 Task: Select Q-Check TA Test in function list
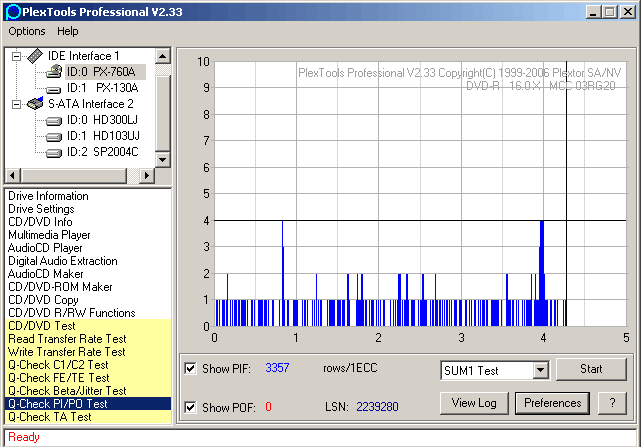click(x=49, y=417)
